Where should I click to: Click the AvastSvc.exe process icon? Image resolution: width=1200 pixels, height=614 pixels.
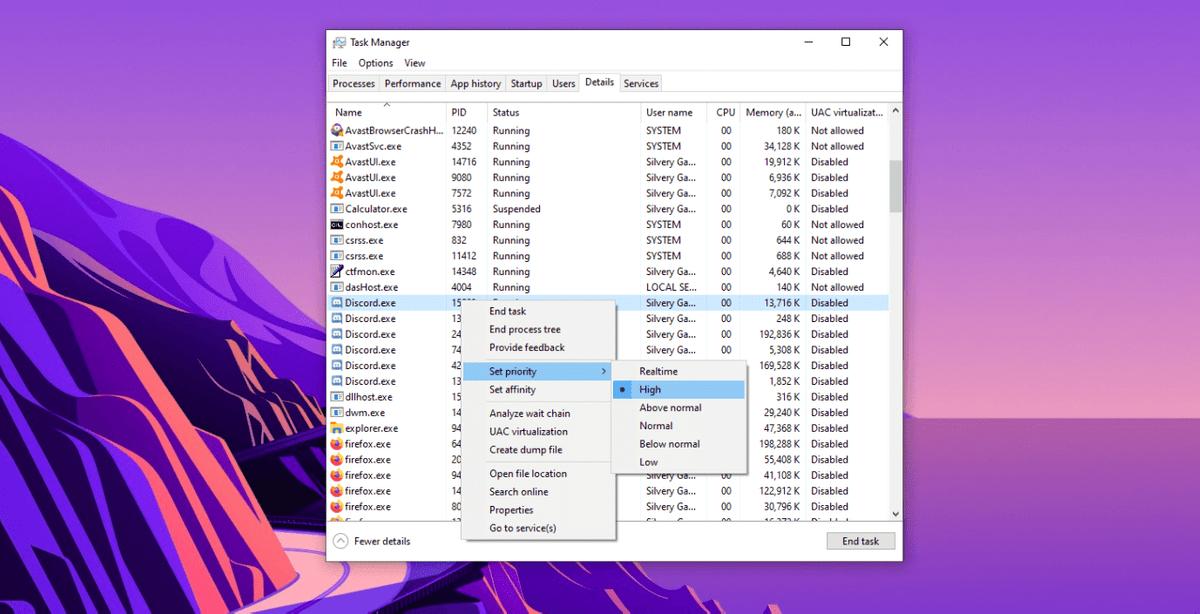tap(337, 146)
